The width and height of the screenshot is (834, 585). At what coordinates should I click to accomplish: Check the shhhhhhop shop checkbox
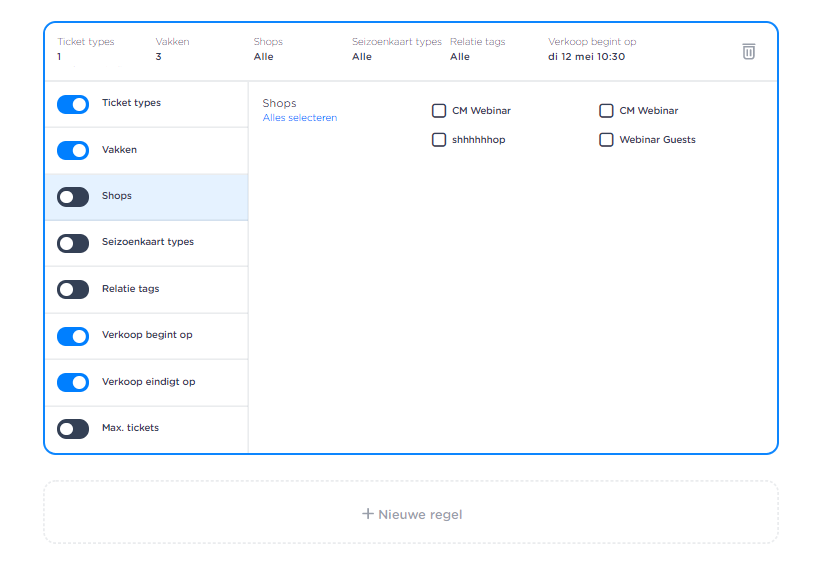[439, 140]
